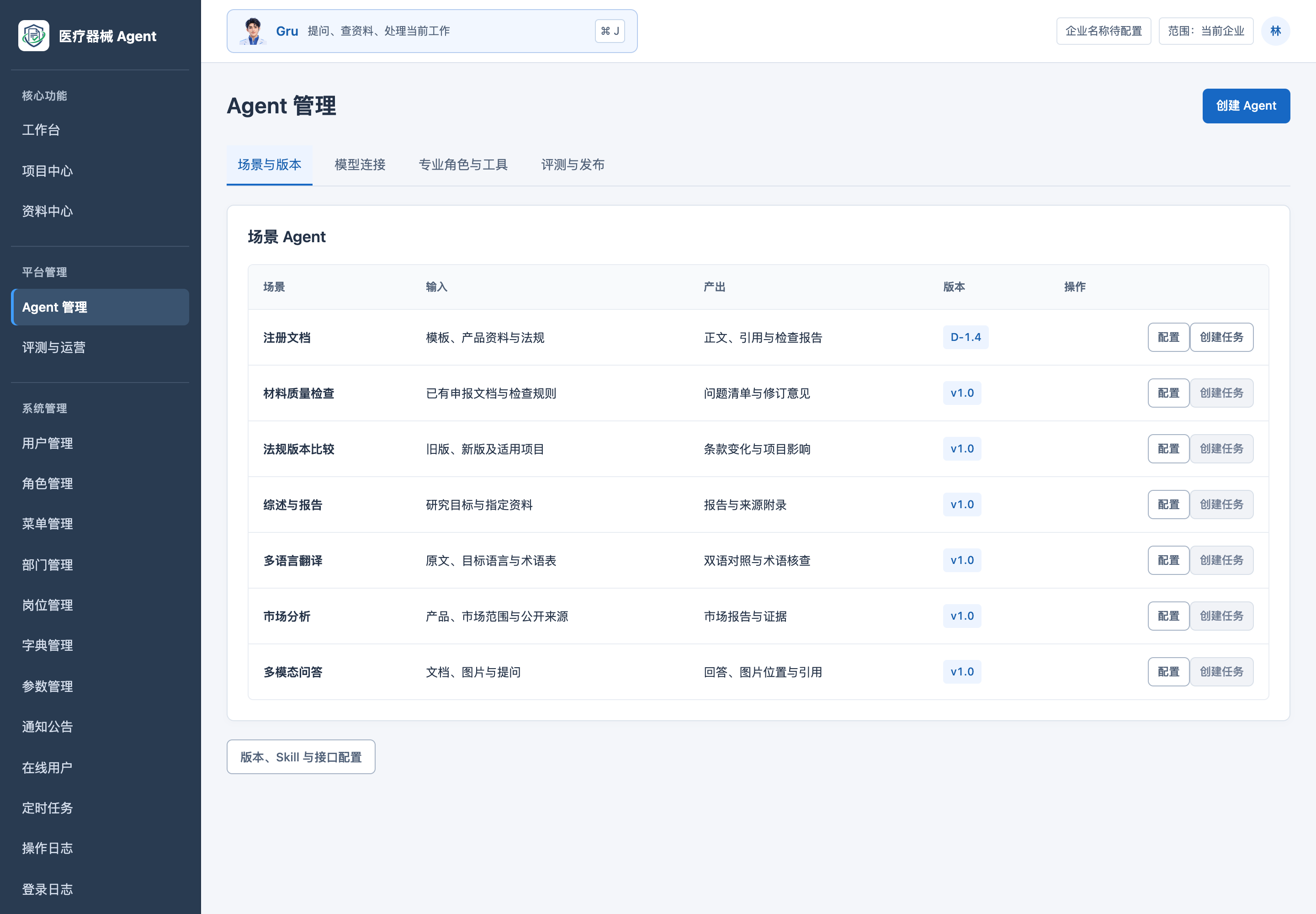Open 部门管理 in the sidebar
The width and height of the screenshot is (1316, 914).
coord(100,565)
